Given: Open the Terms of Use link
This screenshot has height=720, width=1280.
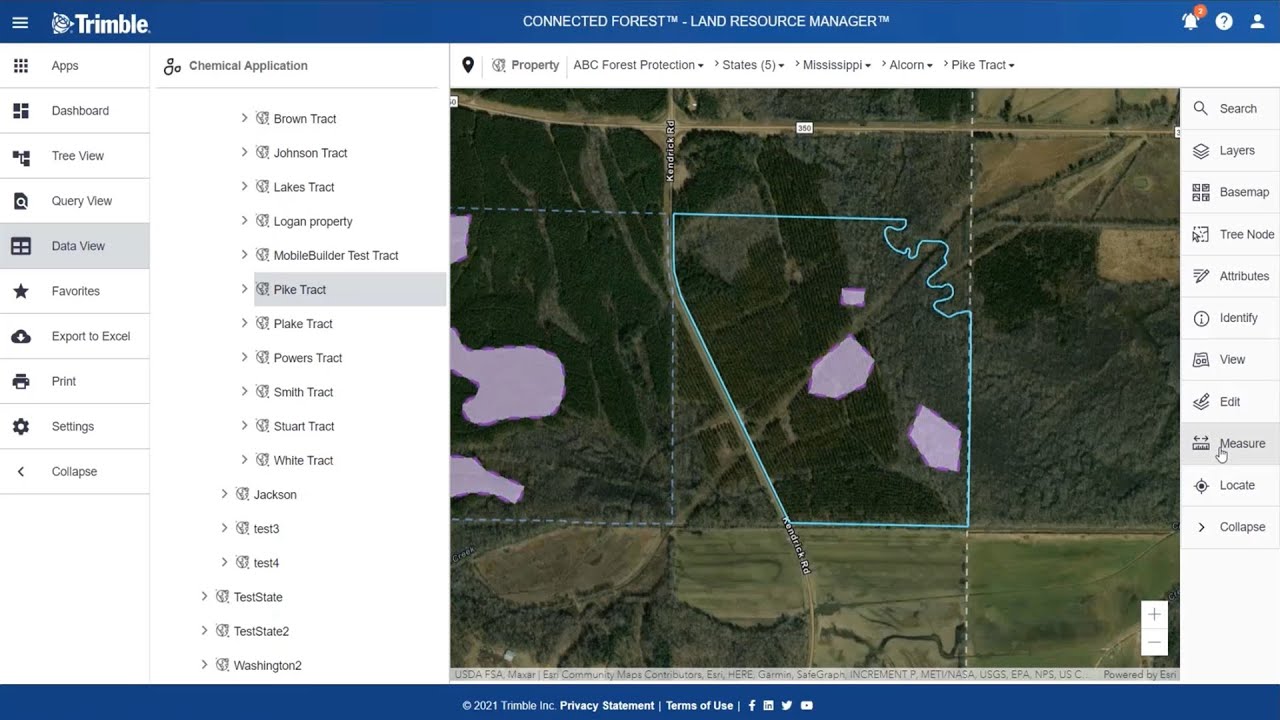Looking at the screenshot, I should 699,706.
